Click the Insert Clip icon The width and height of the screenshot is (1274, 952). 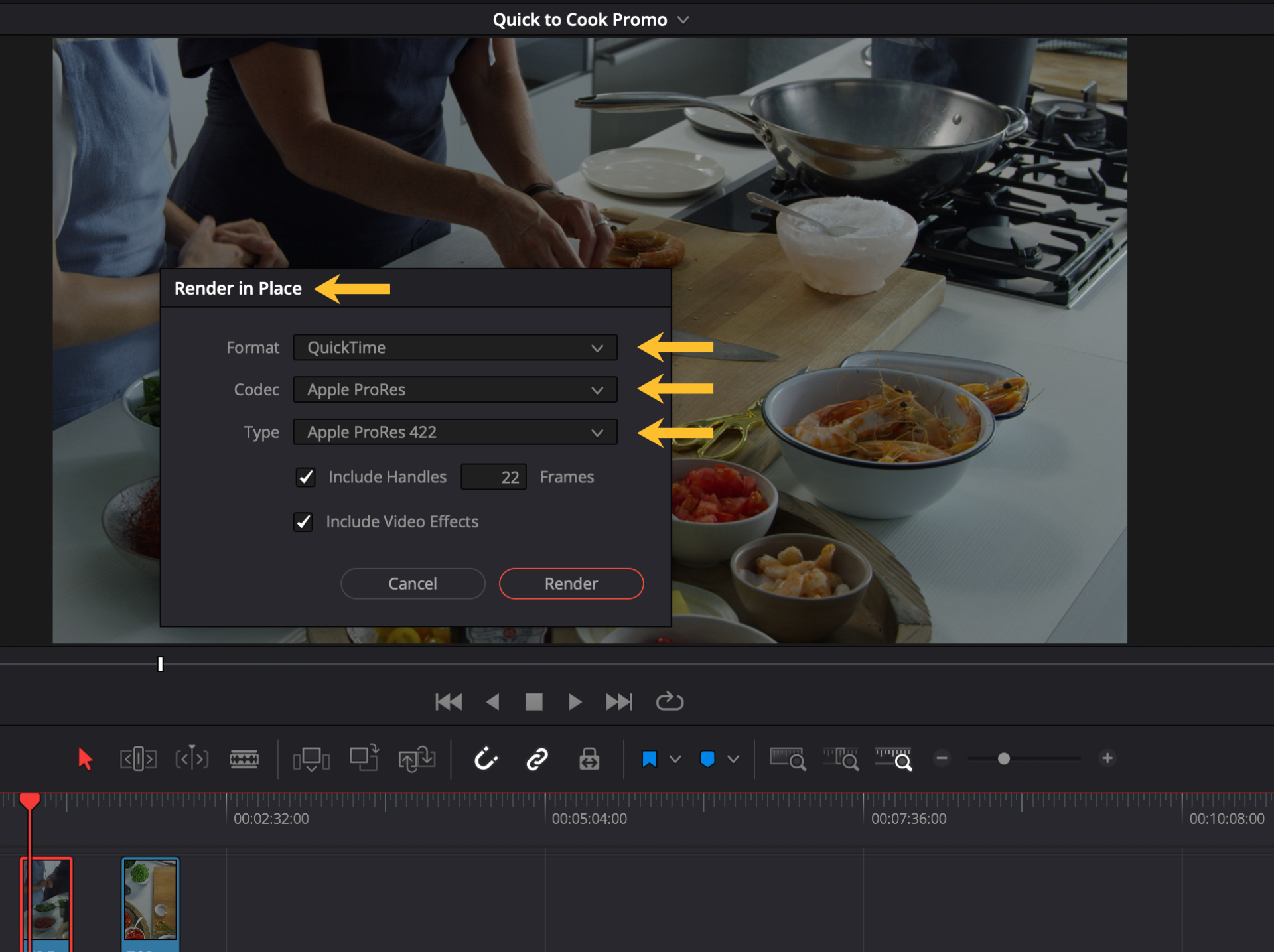pyautogui.click(x=311, y=759)
